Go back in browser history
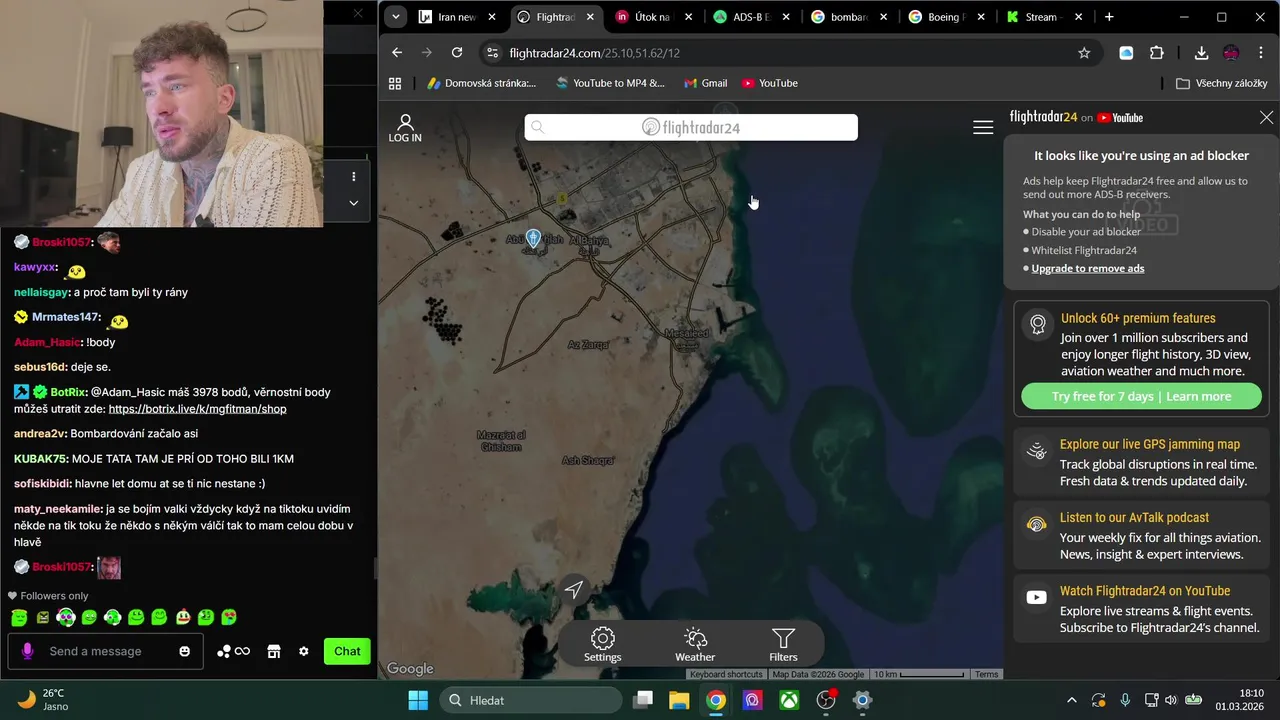Screen dimensions: 1280x720 coord(397,53)
